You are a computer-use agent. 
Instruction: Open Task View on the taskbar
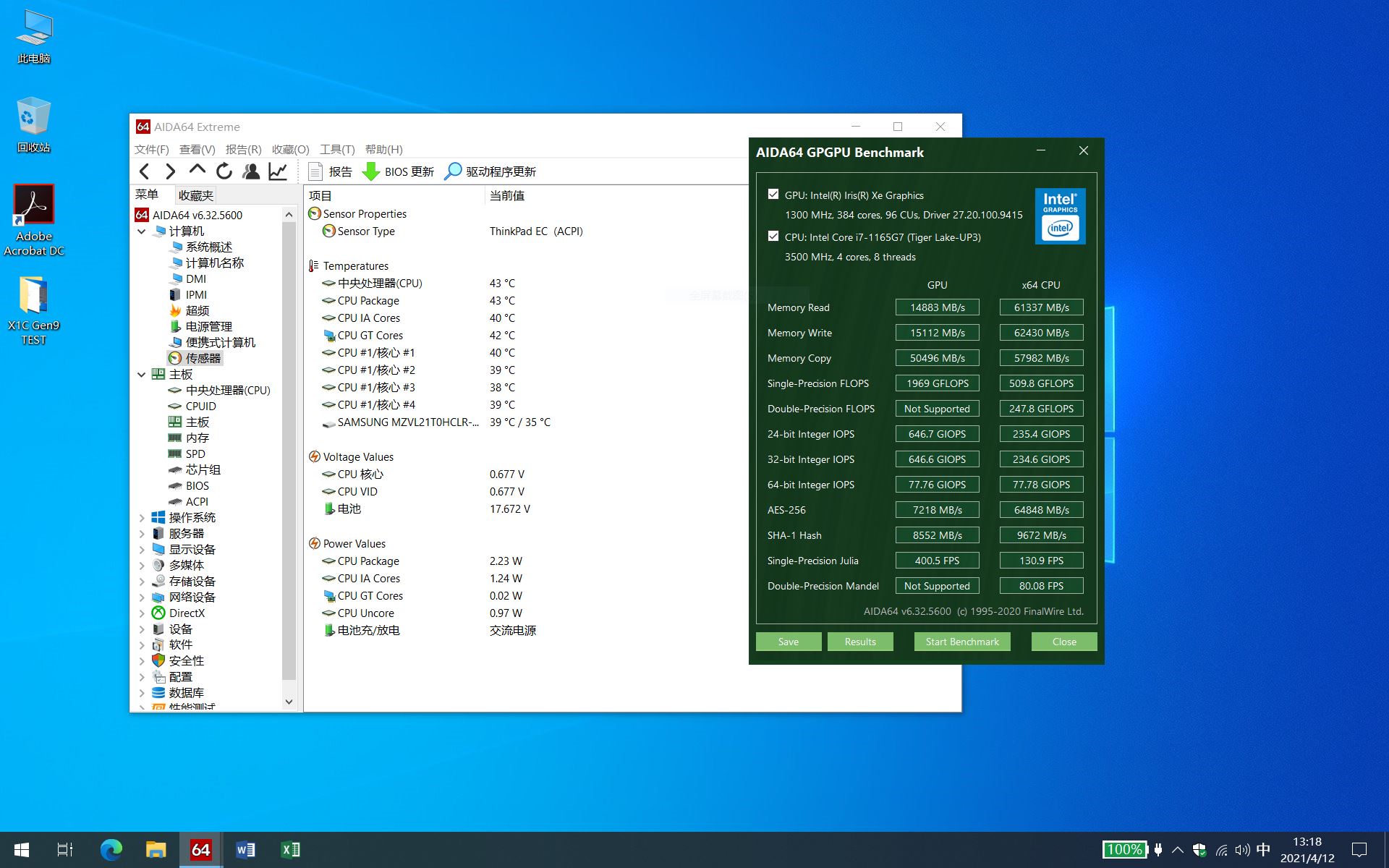(x=65, y=850)
